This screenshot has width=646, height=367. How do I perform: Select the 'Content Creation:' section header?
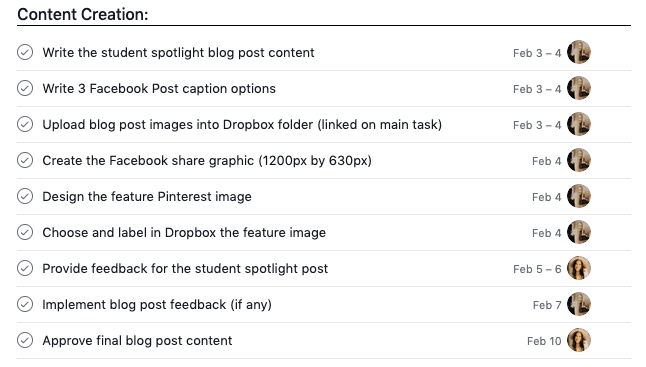pyautogui.click(x=83, y=14)
